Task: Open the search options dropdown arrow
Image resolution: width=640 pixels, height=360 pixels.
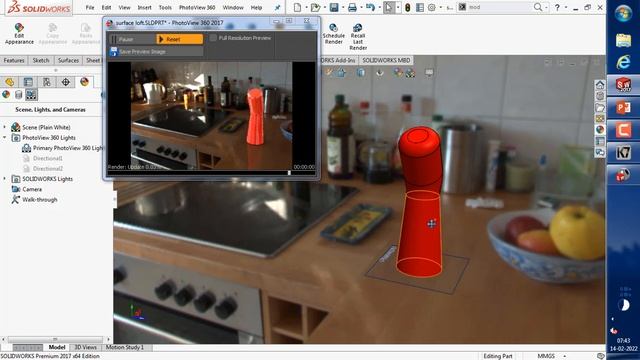Action: click(546, 7)
